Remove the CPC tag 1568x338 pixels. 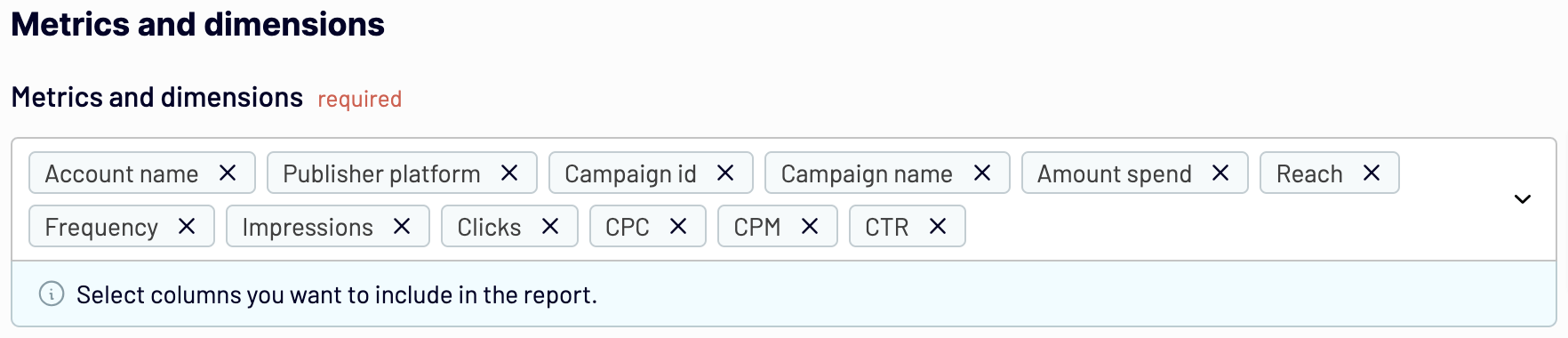click(x=678, y=226)
